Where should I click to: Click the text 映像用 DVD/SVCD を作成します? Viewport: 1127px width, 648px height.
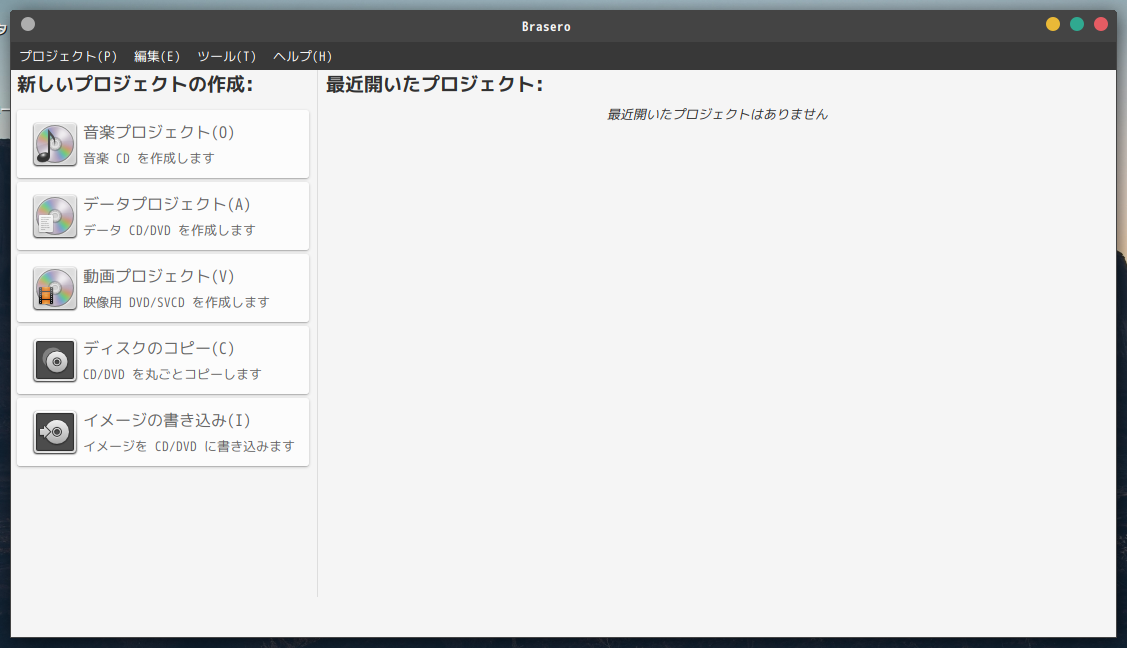[x=176, y=302]
